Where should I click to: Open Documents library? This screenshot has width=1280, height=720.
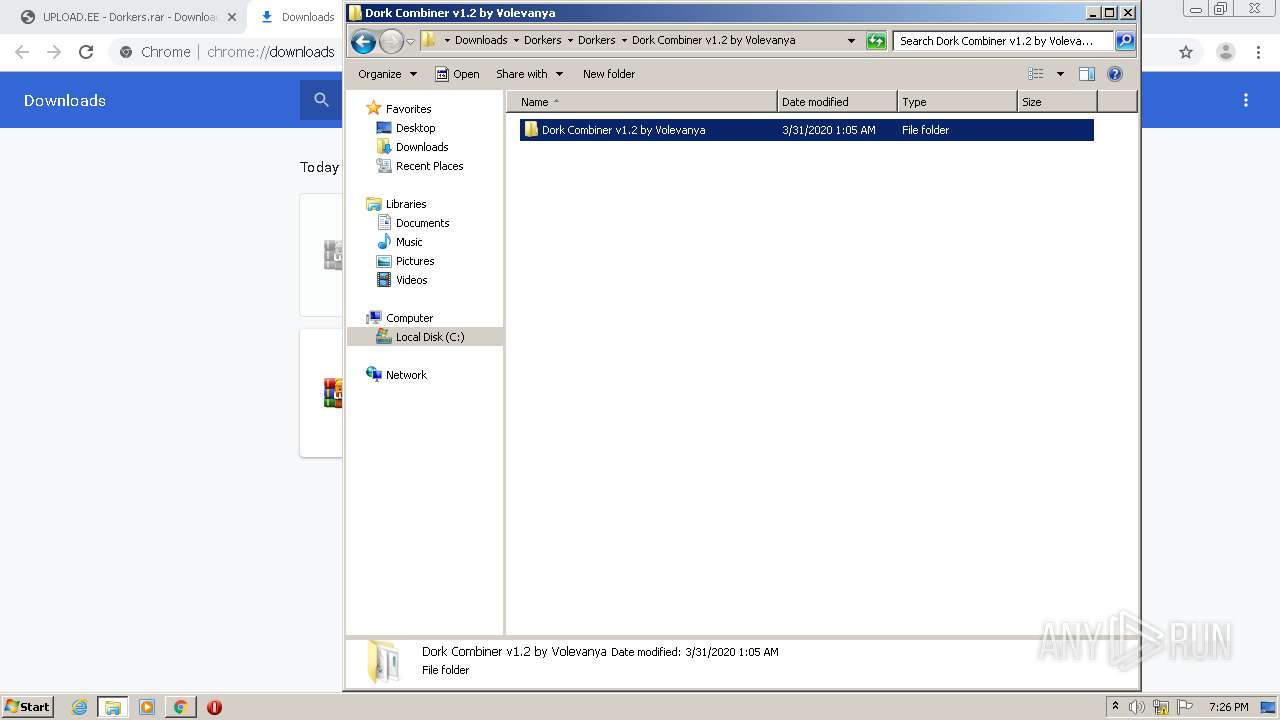click(422, 223)
